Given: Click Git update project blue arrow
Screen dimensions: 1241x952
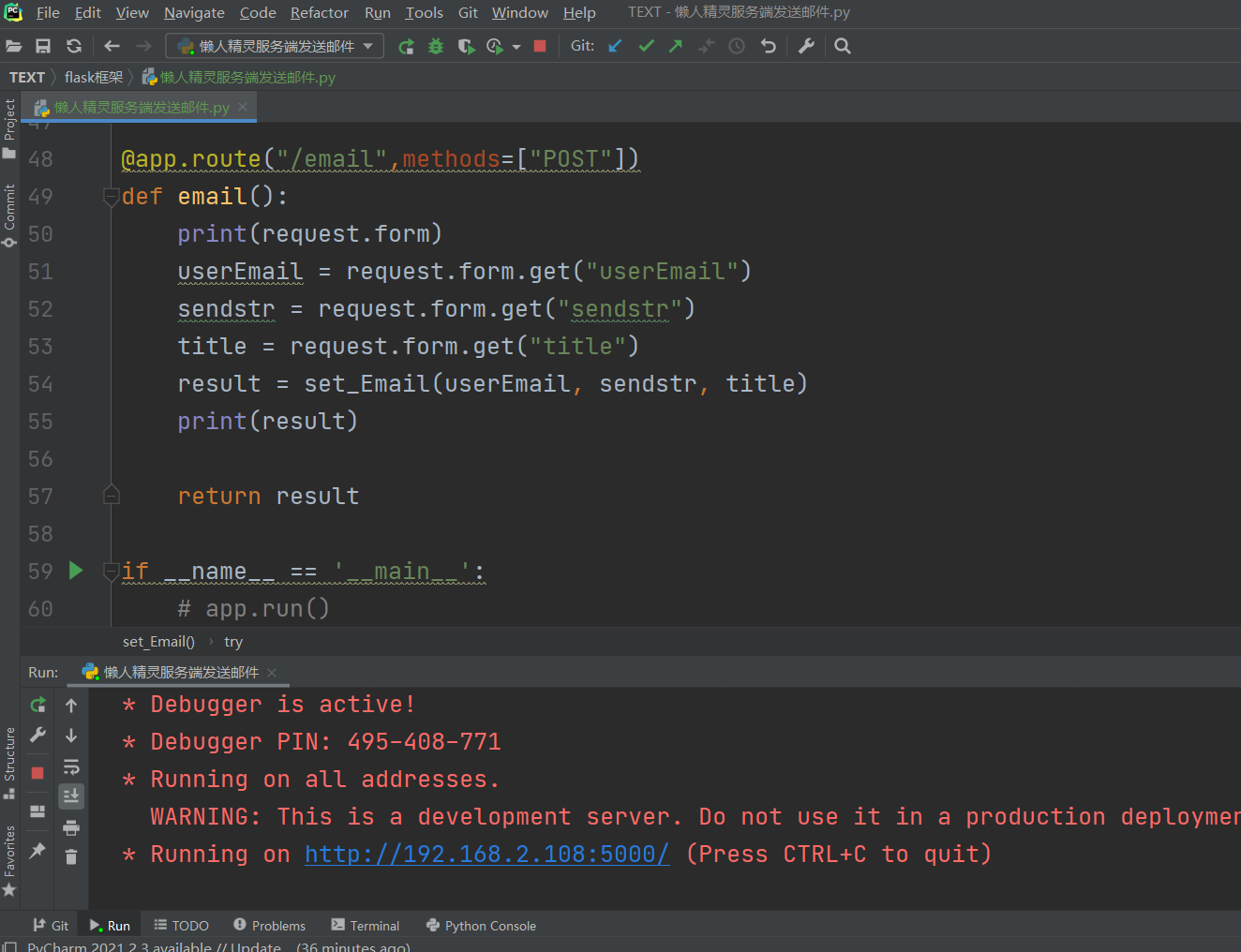Looking at the screenshot, I should pyautogui.click(x=615, y=46).
